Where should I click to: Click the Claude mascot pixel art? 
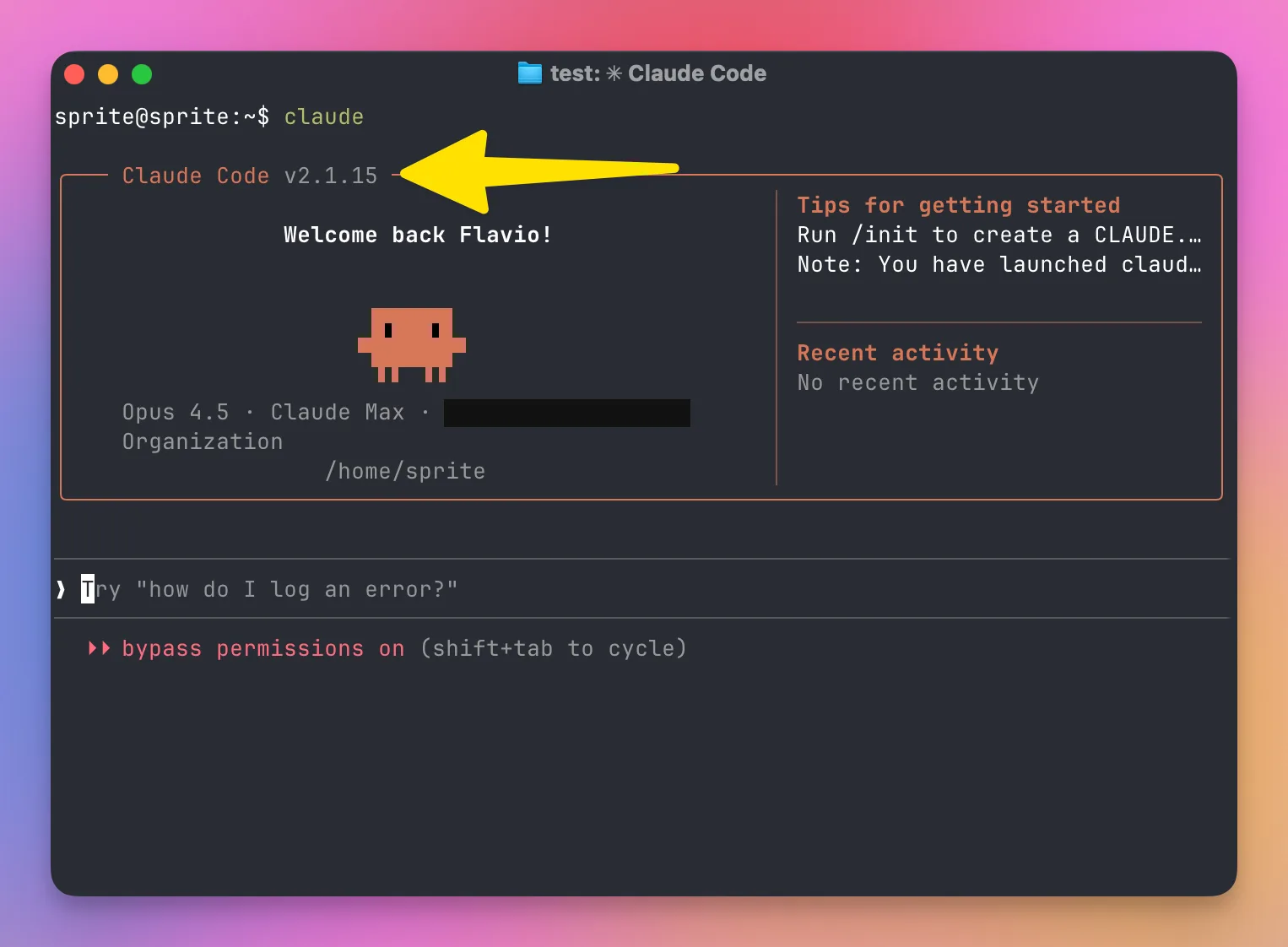(412, 344)
